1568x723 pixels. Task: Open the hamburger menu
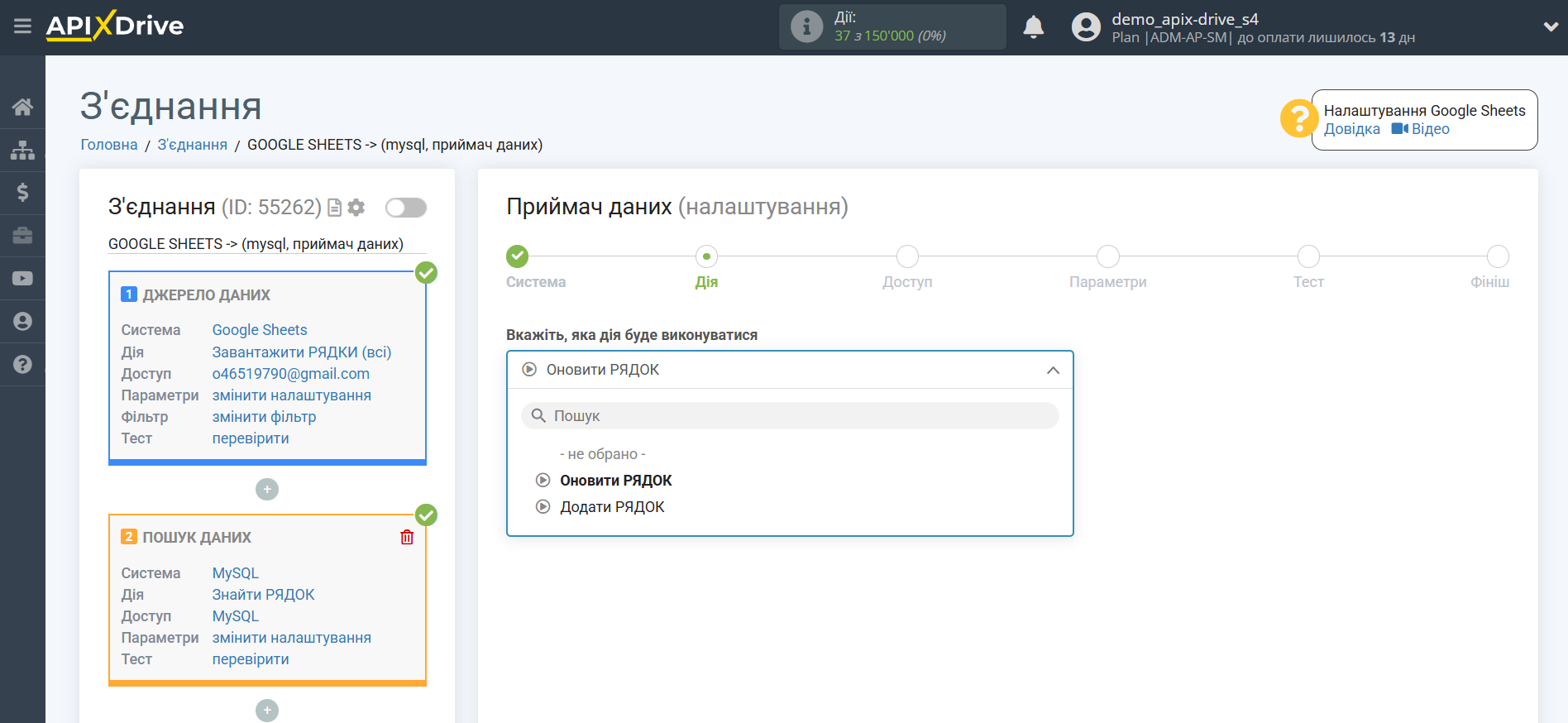(22, 26)
